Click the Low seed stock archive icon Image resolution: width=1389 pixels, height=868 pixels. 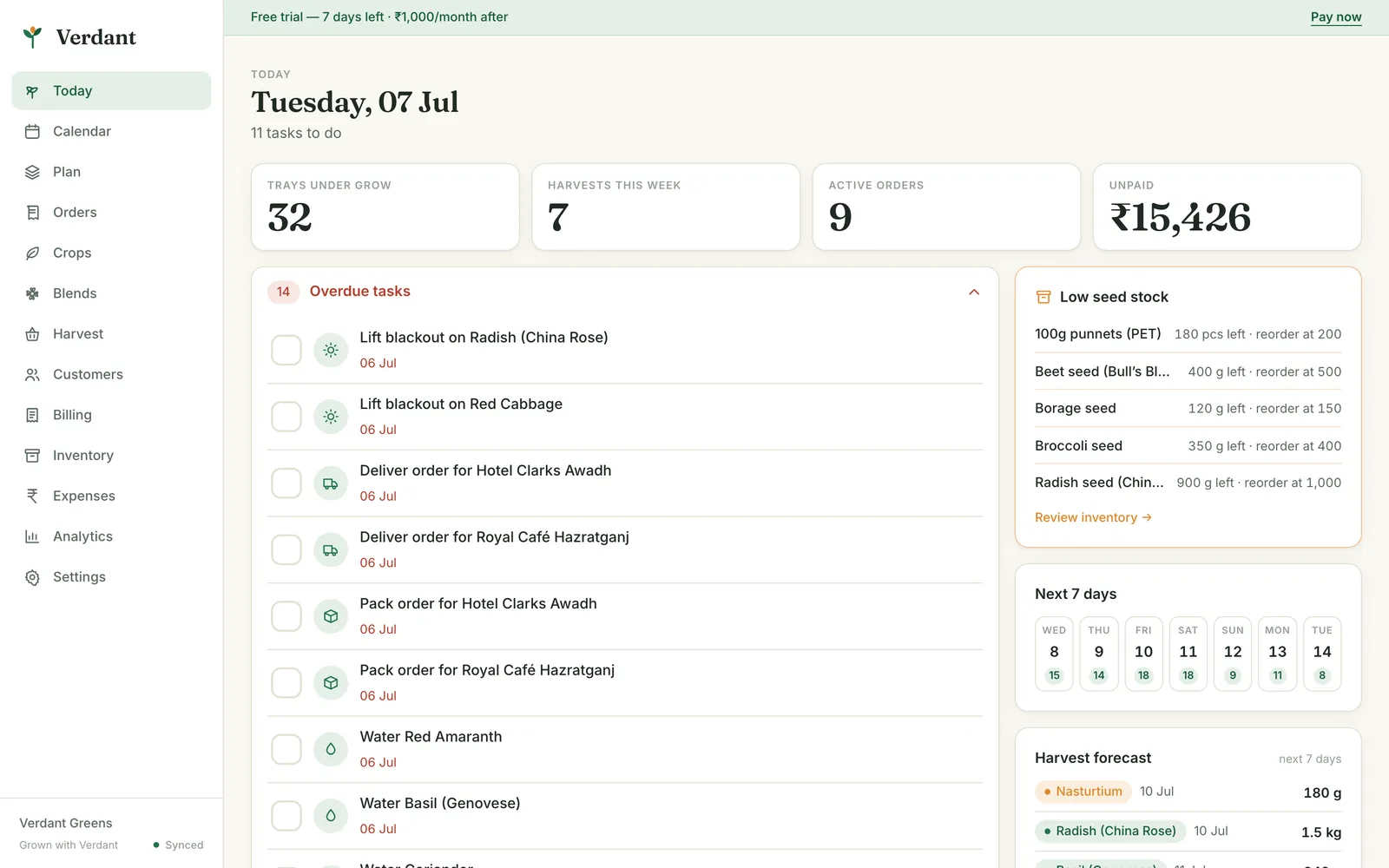point(1043,297)
